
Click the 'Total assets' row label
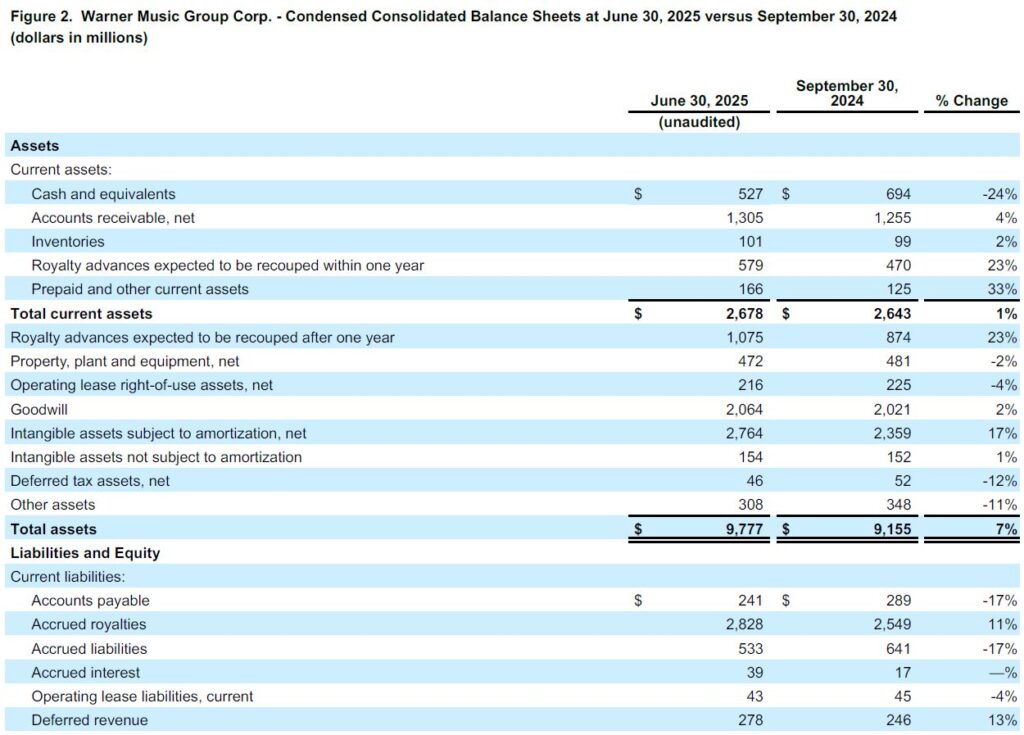pos(54,529)
